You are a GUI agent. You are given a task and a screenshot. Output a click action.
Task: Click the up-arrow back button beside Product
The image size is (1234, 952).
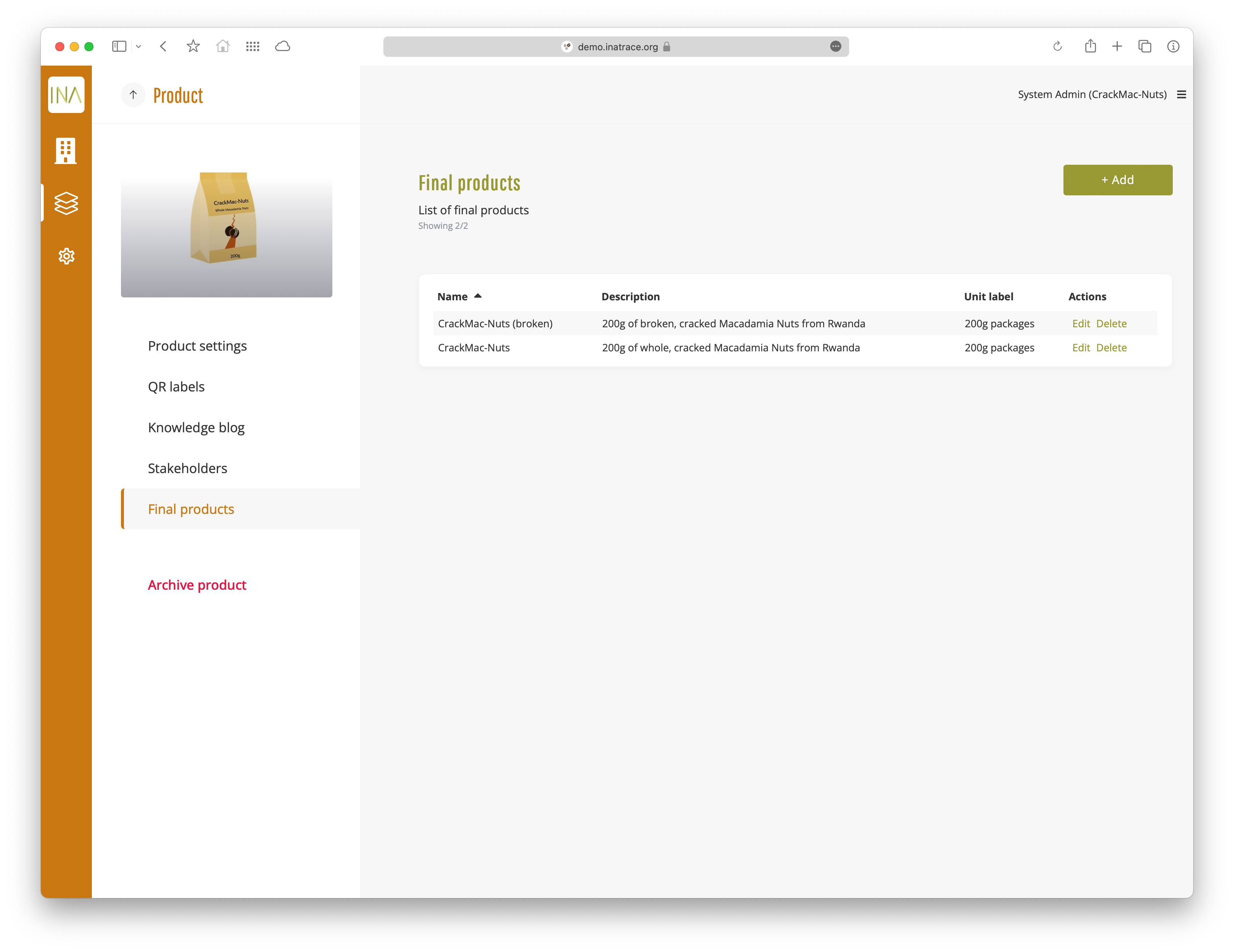(x=133, y=95)
